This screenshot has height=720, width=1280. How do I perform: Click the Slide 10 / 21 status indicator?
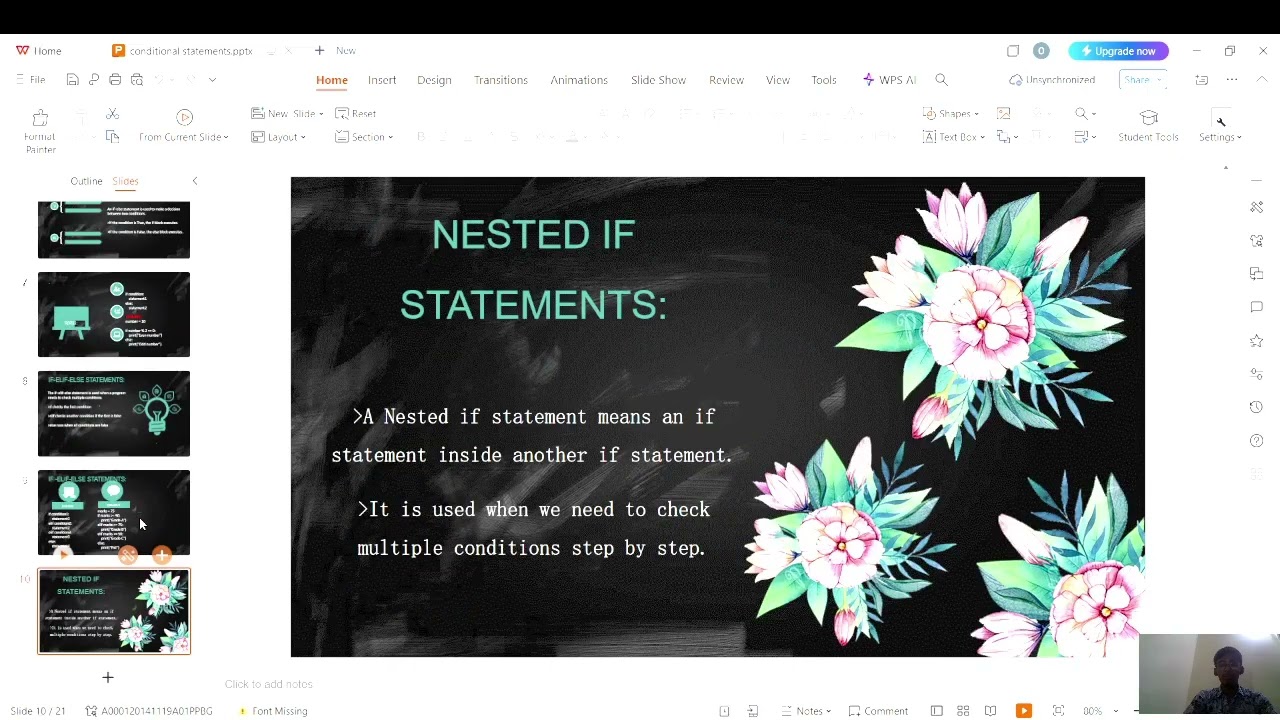point(38,711)
